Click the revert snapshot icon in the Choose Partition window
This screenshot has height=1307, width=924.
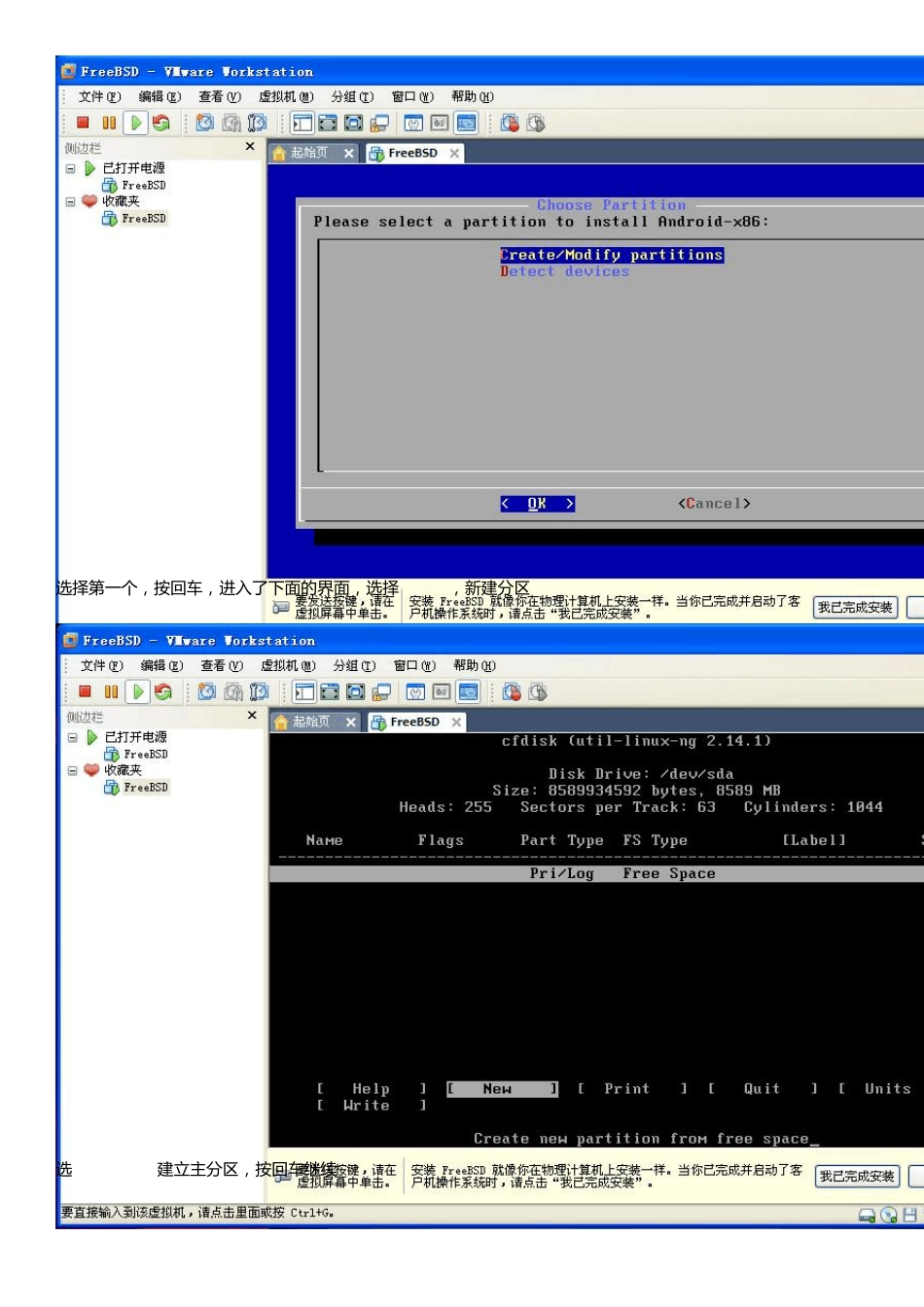[x=231, y=123]
